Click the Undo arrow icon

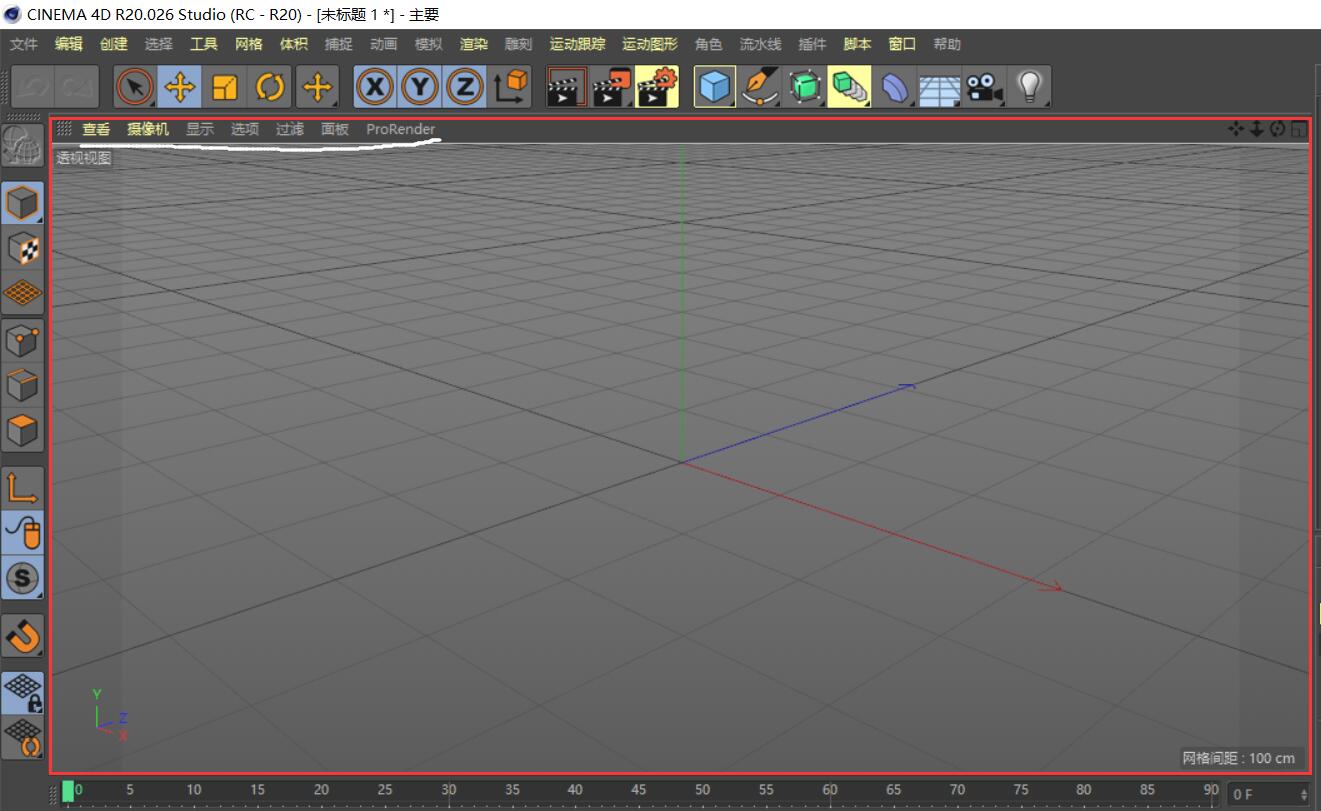coord(34,87)
